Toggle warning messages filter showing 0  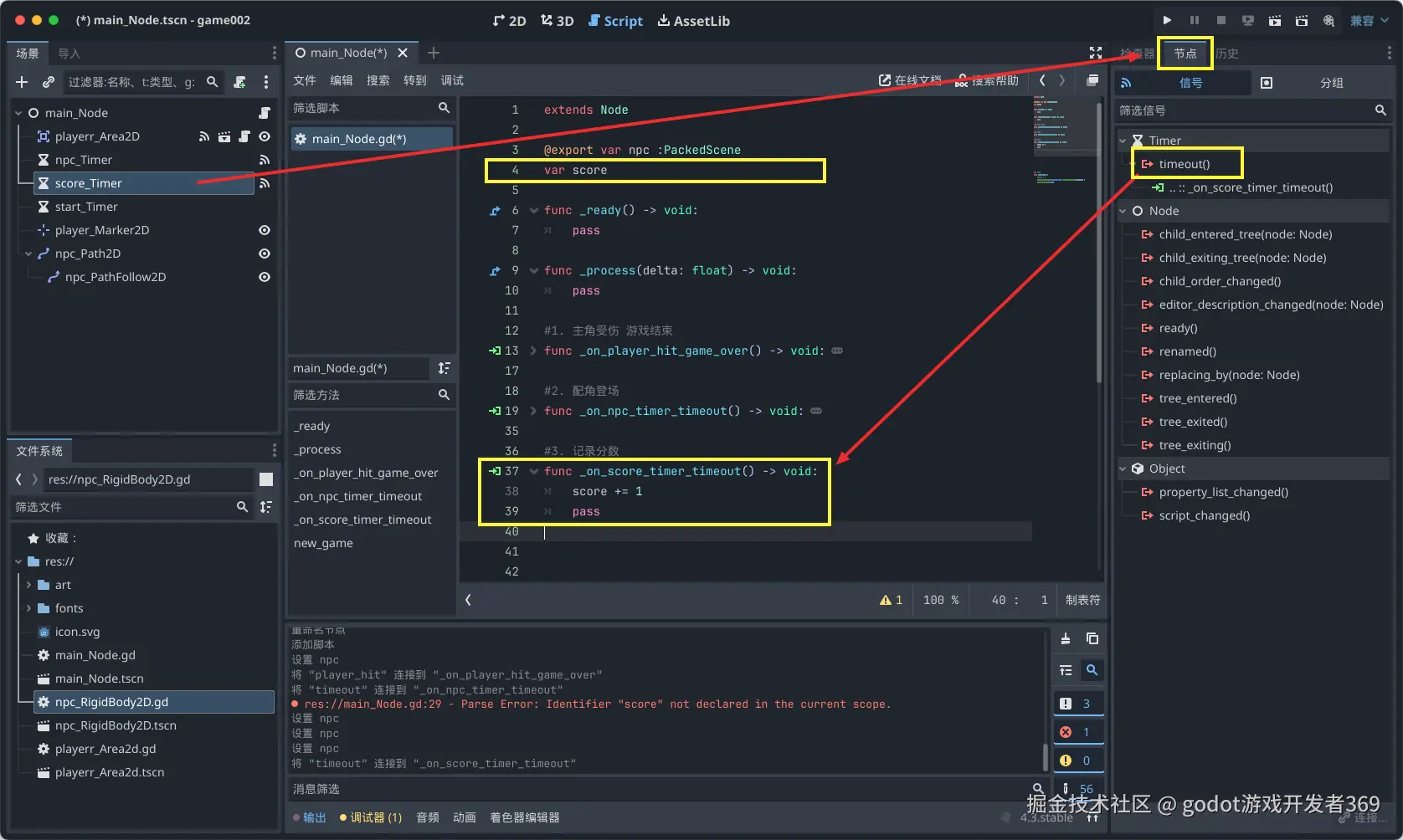coord(1077,761)
